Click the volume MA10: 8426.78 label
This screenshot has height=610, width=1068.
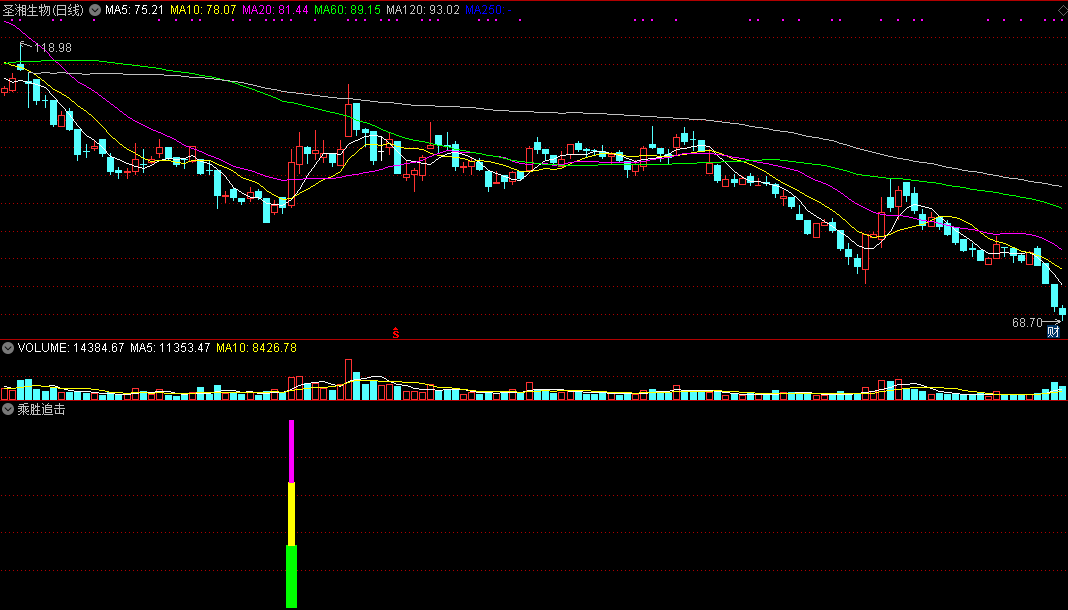(x=256, y=348)
